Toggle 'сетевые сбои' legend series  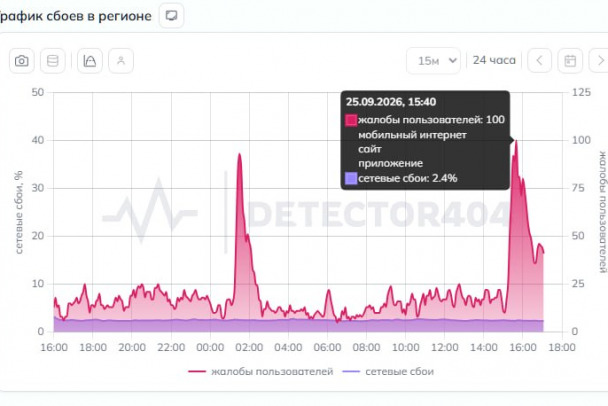(388, 371)
